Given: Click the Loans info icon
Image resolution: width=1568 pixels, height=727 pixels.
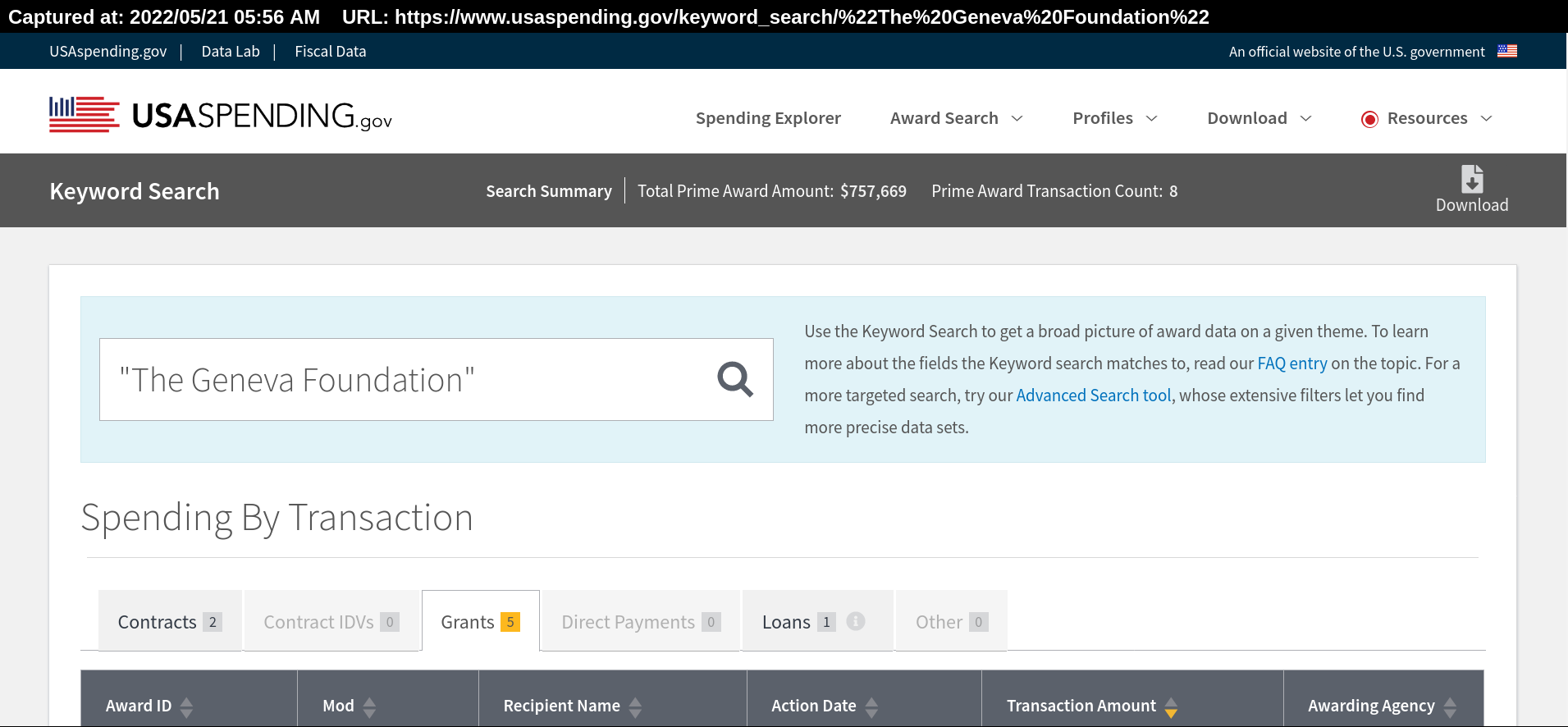Looking at the screenshot, I should (x=856, y=621).
